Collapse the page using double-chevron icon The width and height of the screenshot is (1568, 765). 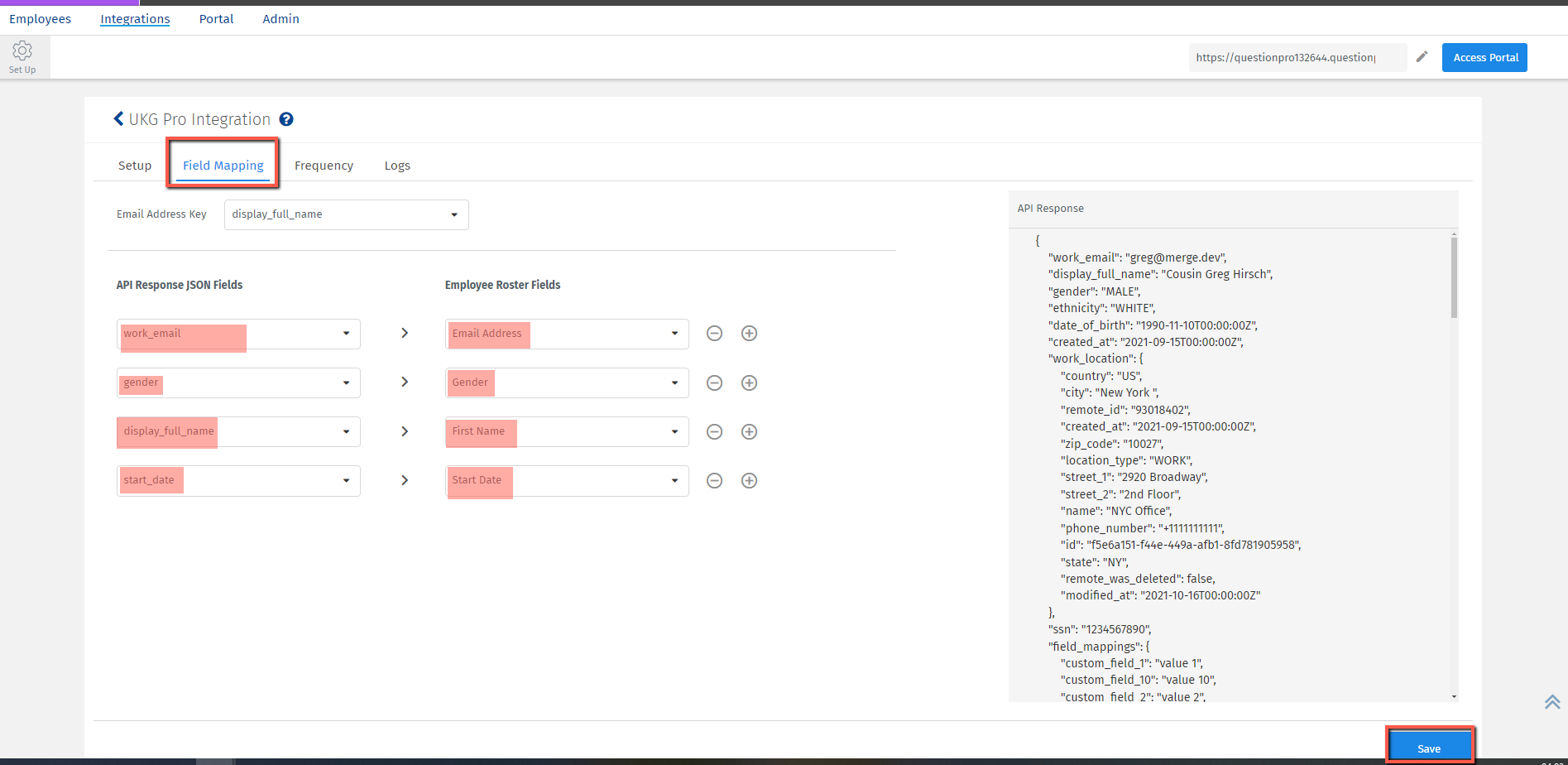coord(1551,701)
